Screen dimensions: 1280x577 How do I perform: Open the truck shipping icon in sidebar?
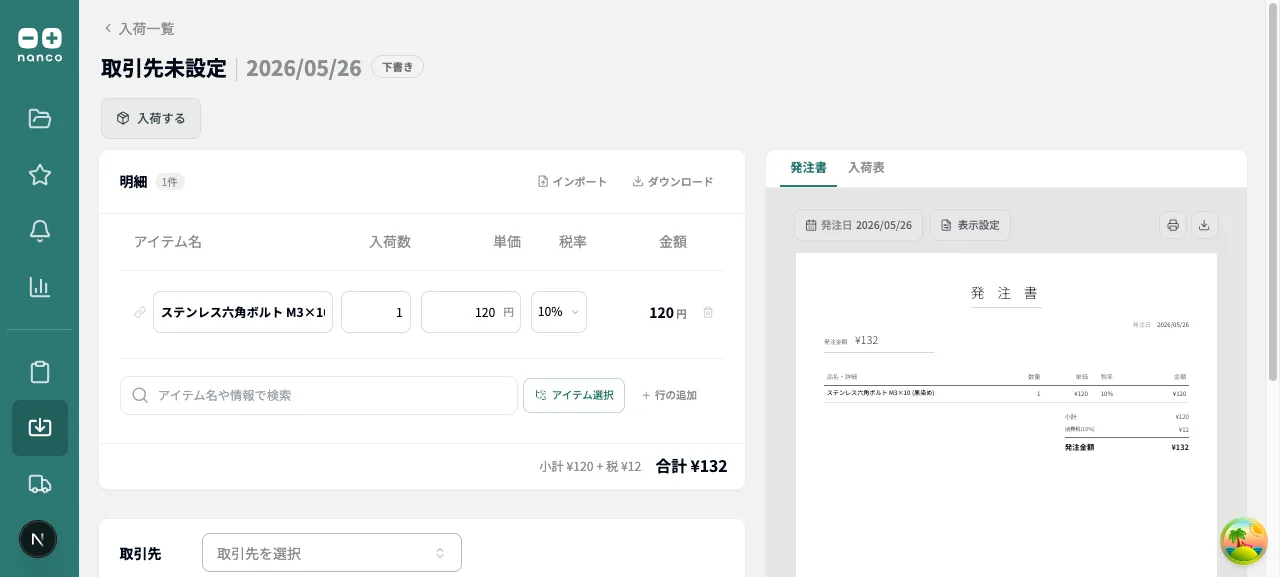tap(40, 484)
